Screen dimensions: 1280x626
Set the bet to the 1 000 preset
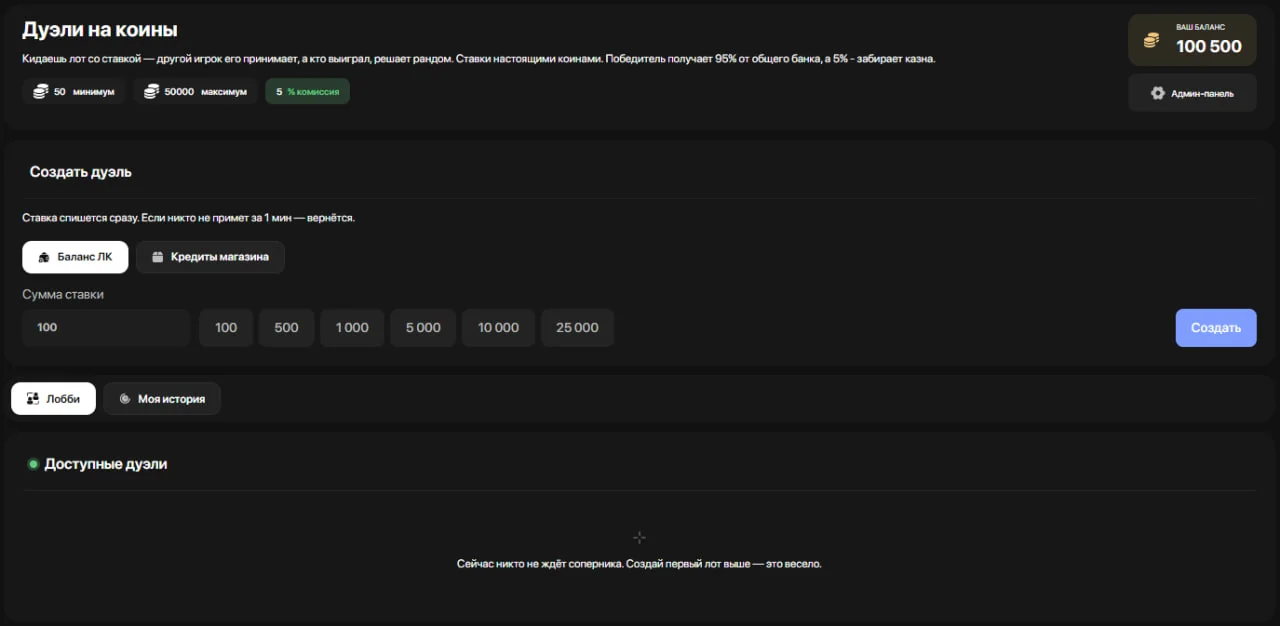pyautogui.click(x=352, y=328)
